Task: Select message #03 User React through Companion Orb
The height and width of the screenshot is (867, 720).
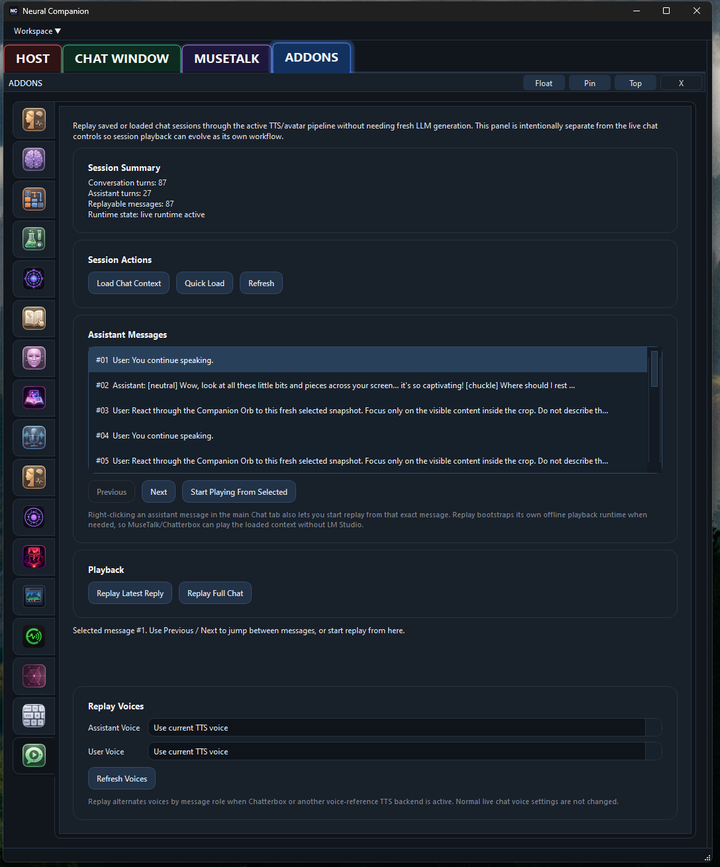Action: point(368,410)
